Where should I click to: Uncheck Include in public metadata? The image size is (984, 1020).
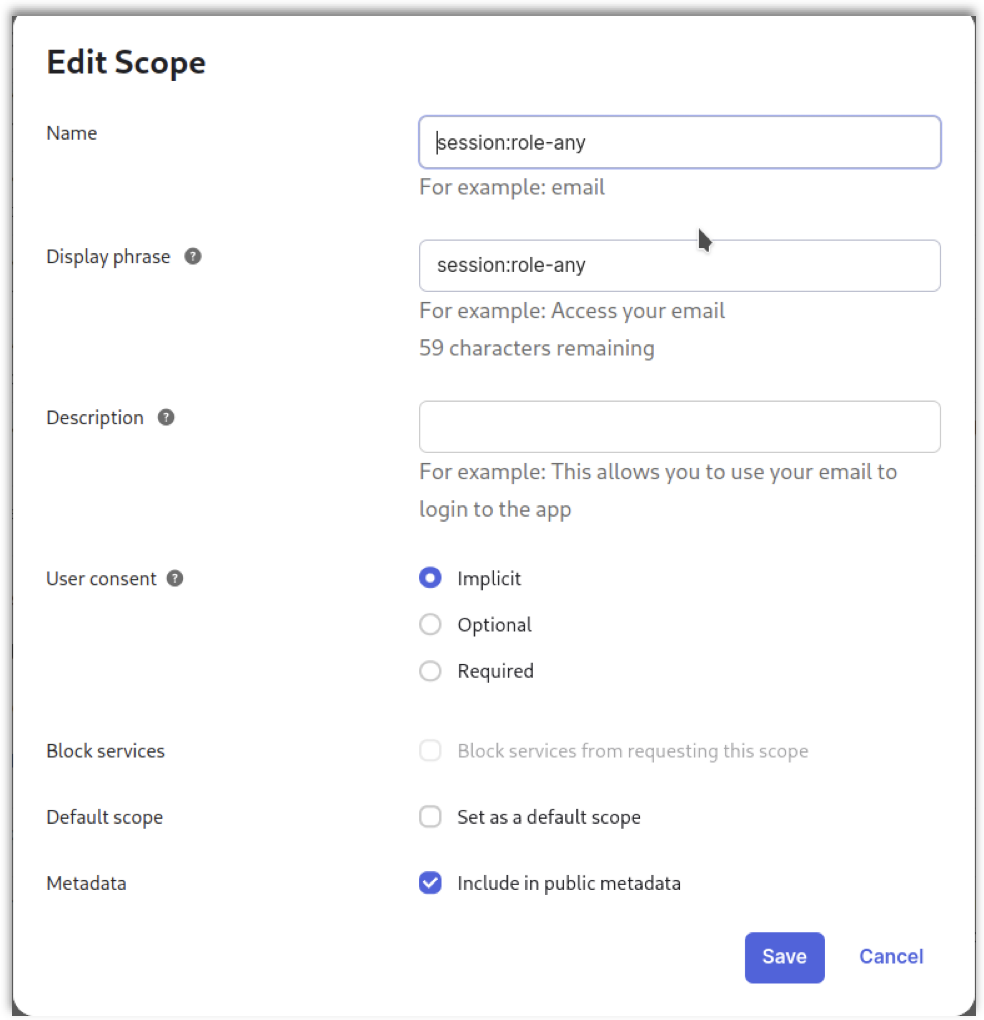[x=431, y=883]
